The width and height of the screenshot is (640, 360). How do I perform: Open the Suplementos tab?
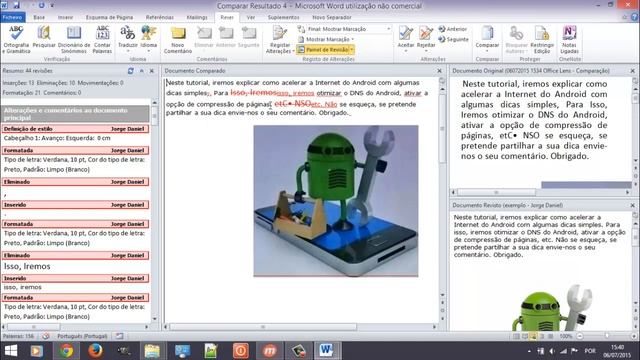(x=283, y=17)
